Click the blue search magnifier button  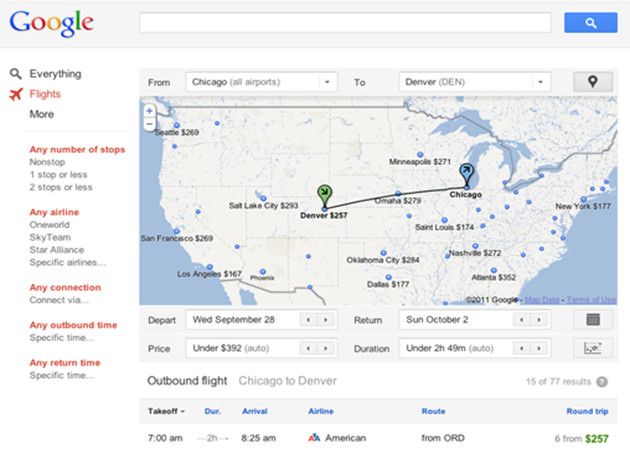tap(590, 22)
